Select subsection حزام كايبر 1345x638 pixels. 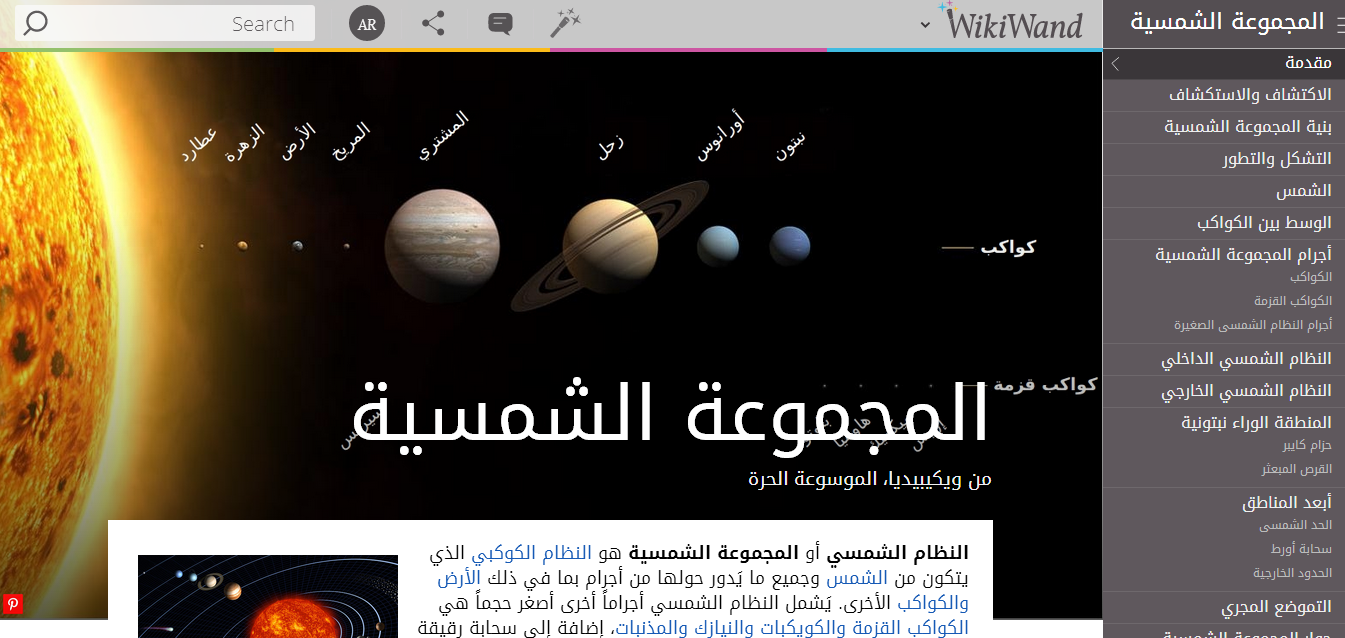(1307, 445)
